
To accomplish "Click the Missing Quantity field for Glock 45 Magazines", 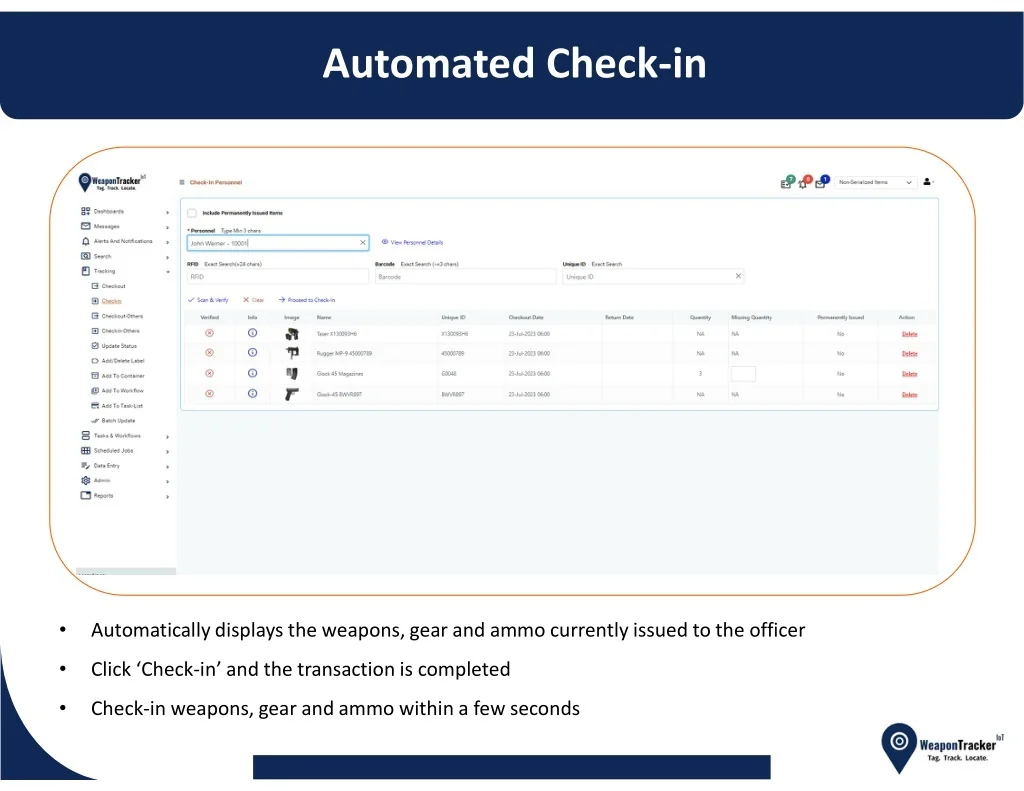I will [x=743, y=374].
